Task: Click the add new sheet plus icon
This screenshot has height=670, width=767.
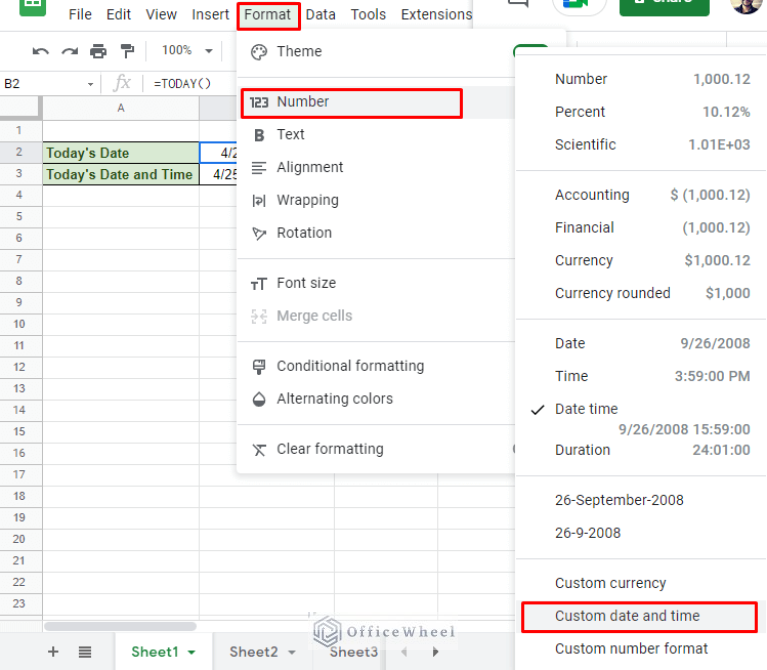Action: 53,652
